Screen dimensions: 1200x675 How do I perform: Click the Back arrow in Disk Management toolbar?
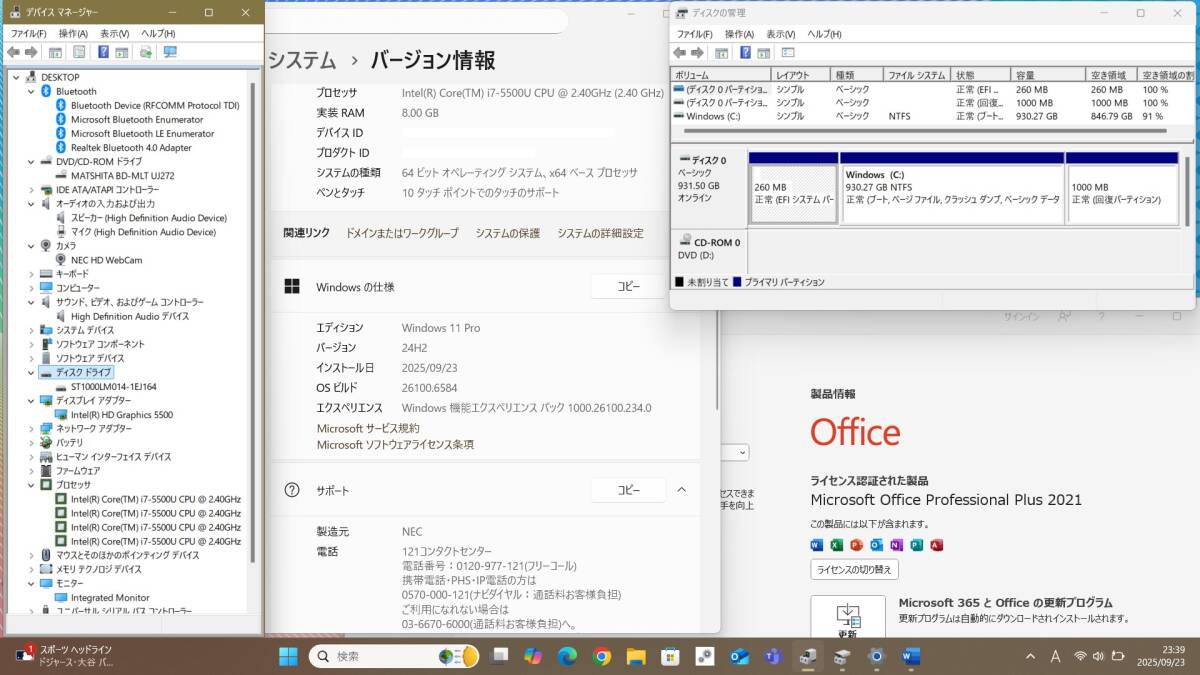tap(679, 53)
